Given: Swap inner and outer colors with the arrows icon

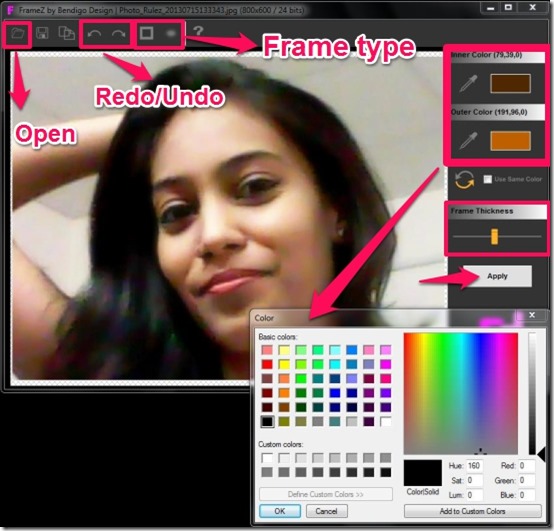Looking at the screenshot, I should coord(464,180).
